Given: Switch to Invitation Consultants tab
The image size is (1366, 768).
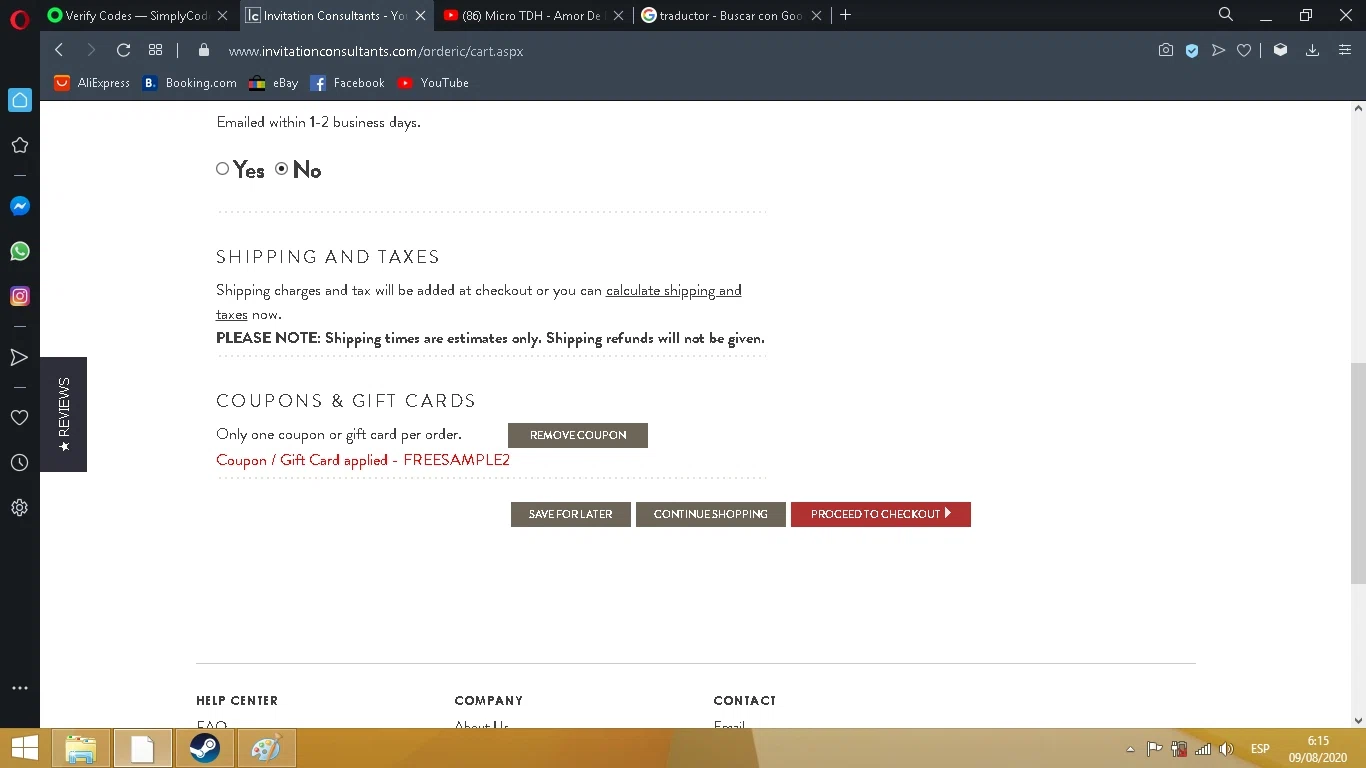Looking at the screenshot, I should (x=335, y=15).
